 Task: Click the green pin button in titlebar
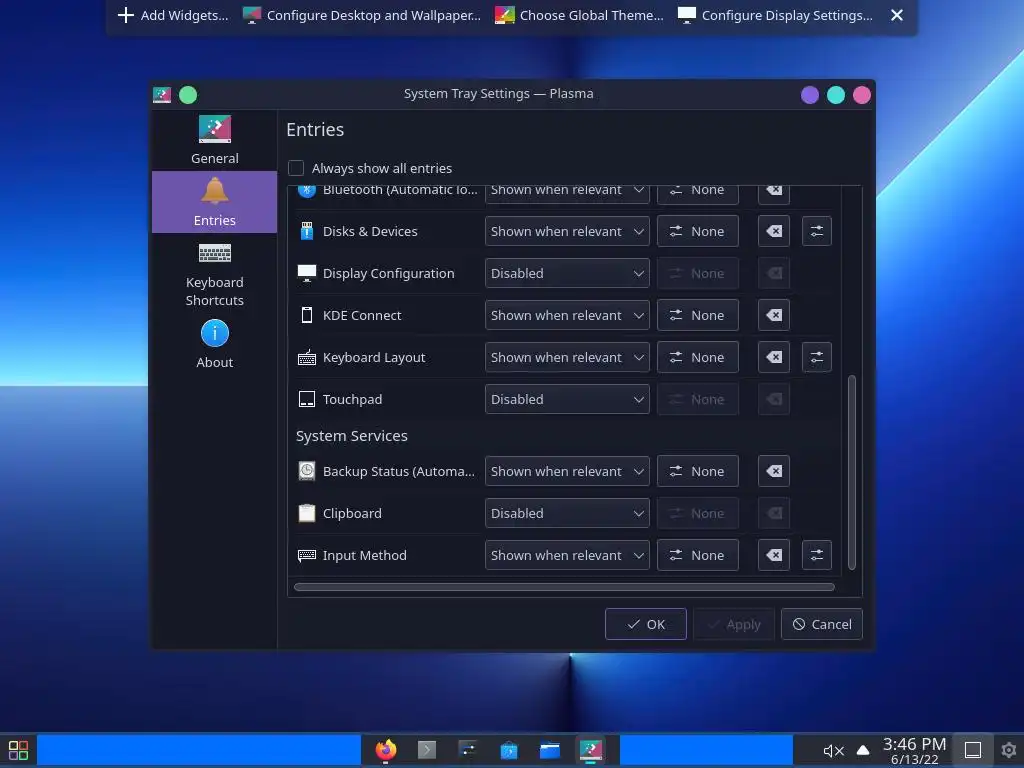click(188, 95)
